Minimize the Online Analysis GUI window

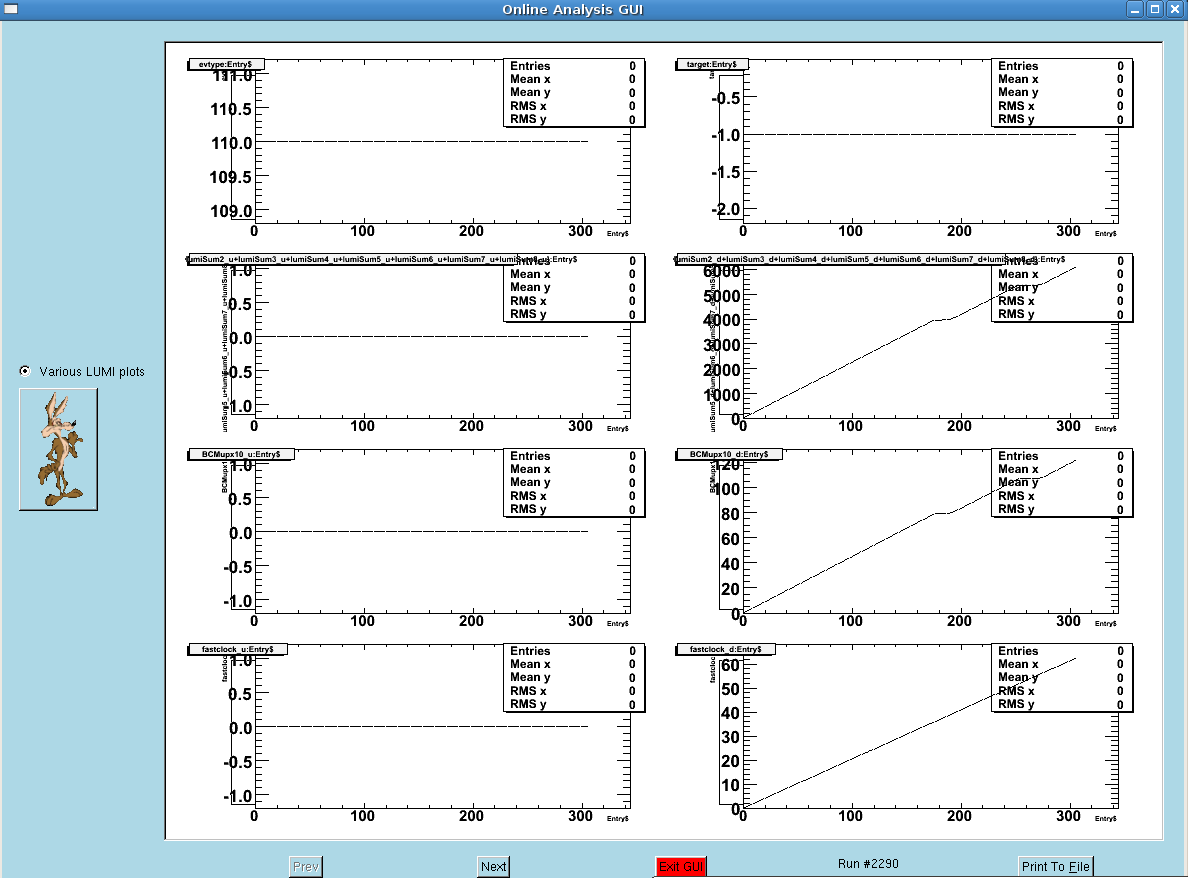coord(1135,9)
